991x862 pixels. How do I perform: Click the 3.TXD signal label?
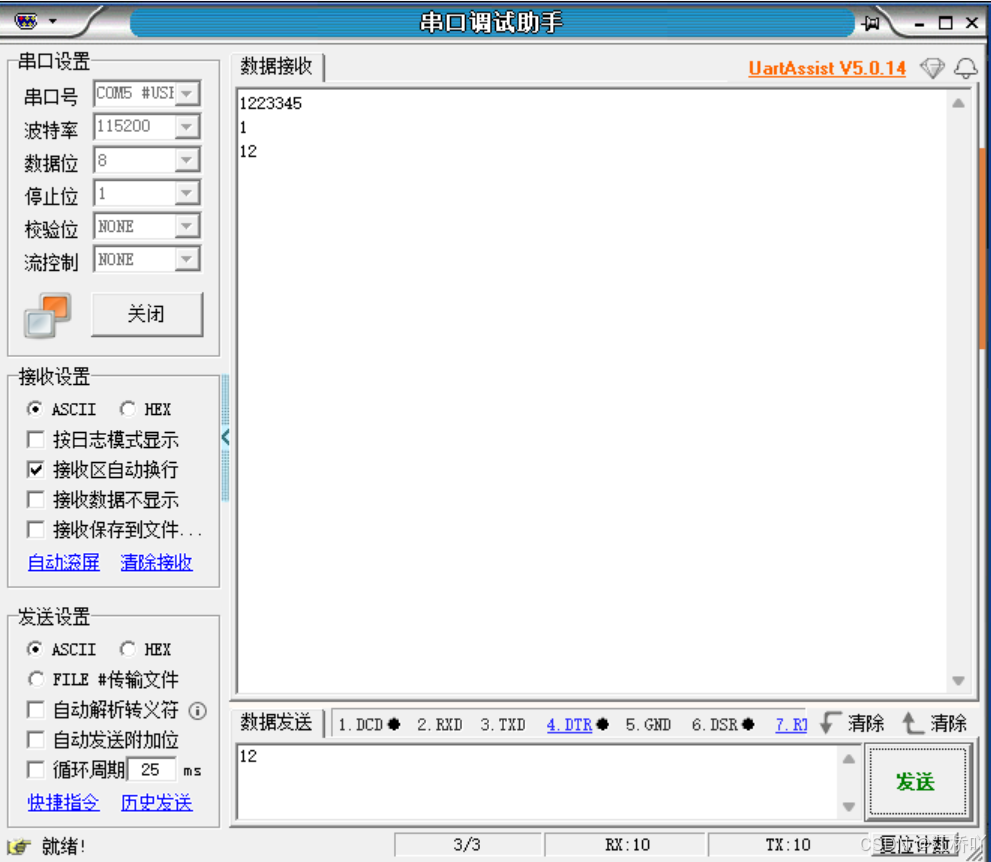[x=502, y=725]
